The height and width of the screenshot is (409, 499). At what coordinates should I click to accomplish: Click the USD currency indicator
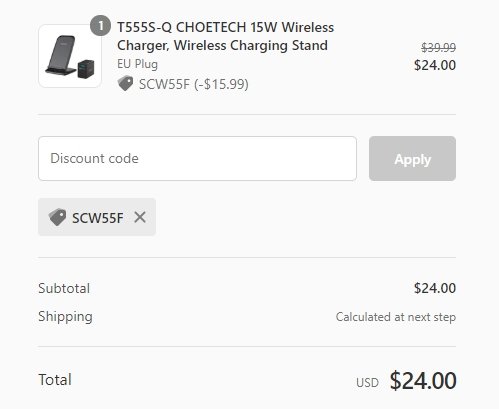[367, 383]
